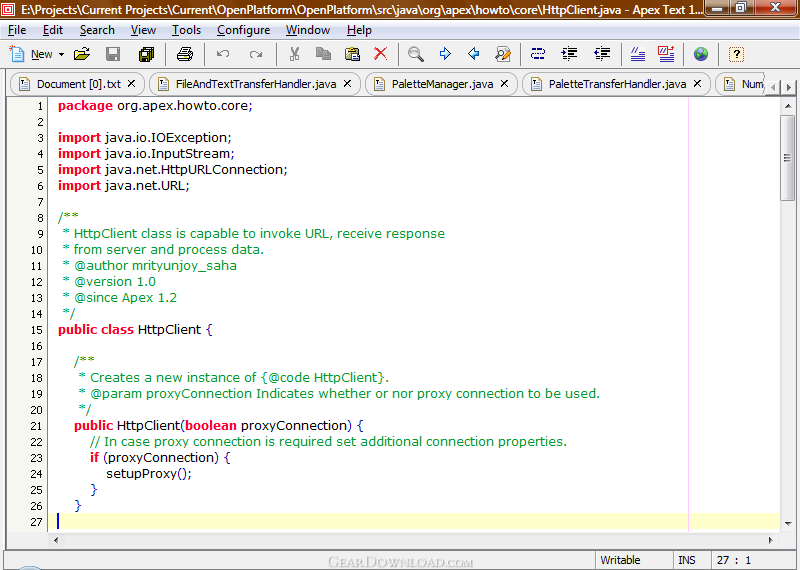800x570 pixels.
Task: Open the Help menu
Action: (x=359, y=30)
